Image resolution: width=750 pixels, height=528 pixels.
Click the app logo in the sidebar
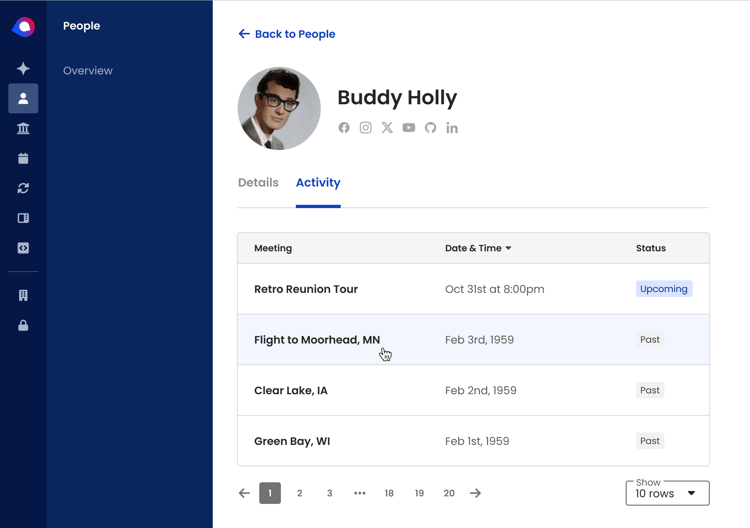point(23,27)
